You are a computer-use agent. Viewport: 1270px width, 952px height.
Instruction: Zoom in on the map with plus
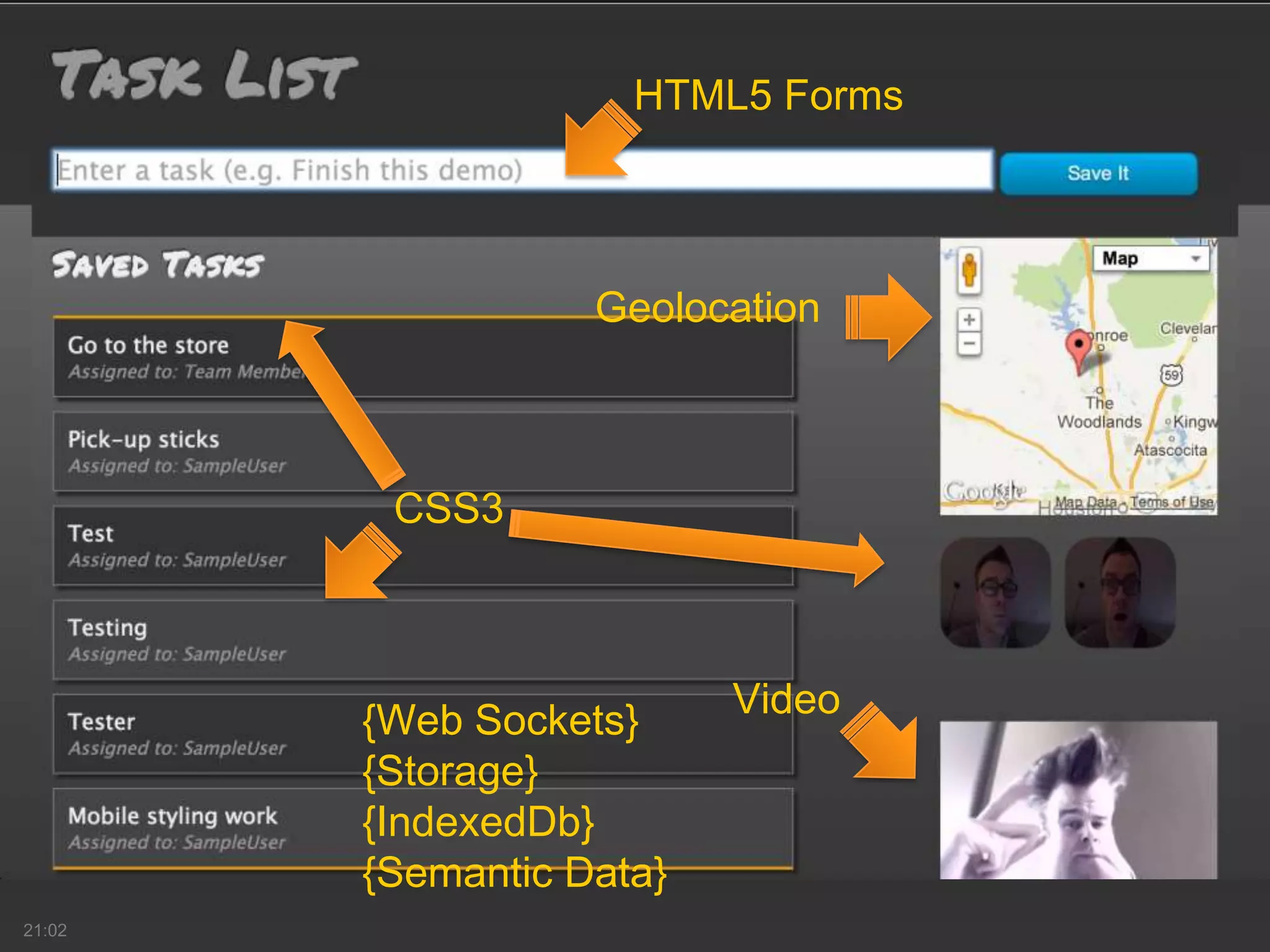point(969,320)
